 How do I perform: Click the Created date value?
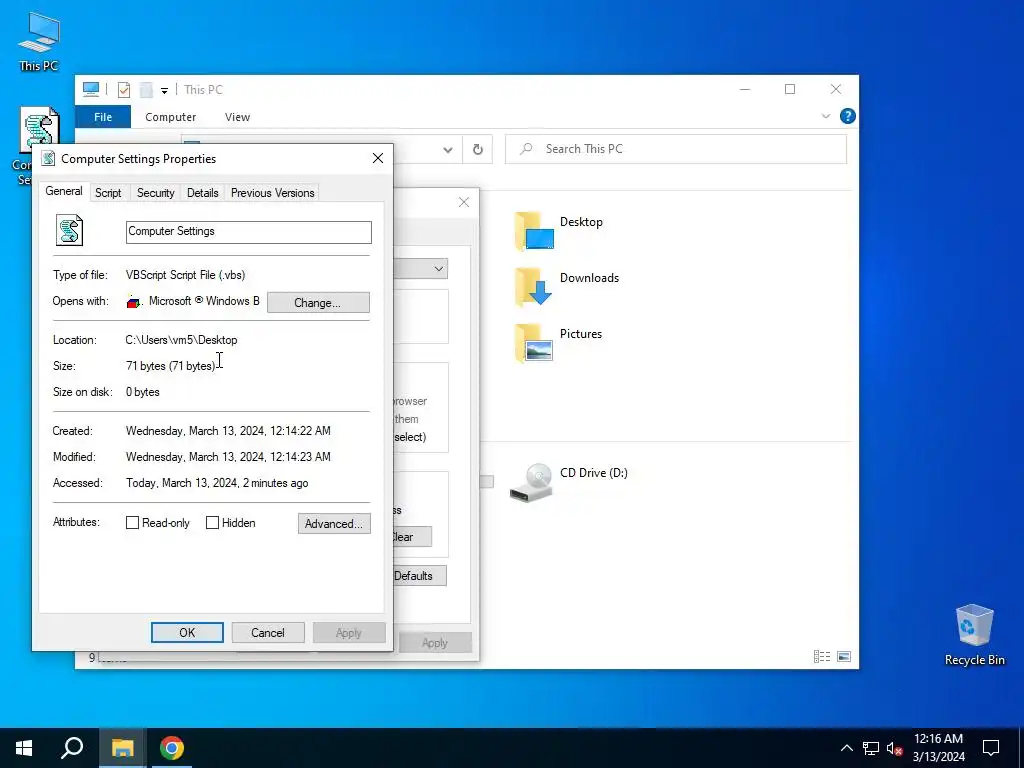point(228,431)
